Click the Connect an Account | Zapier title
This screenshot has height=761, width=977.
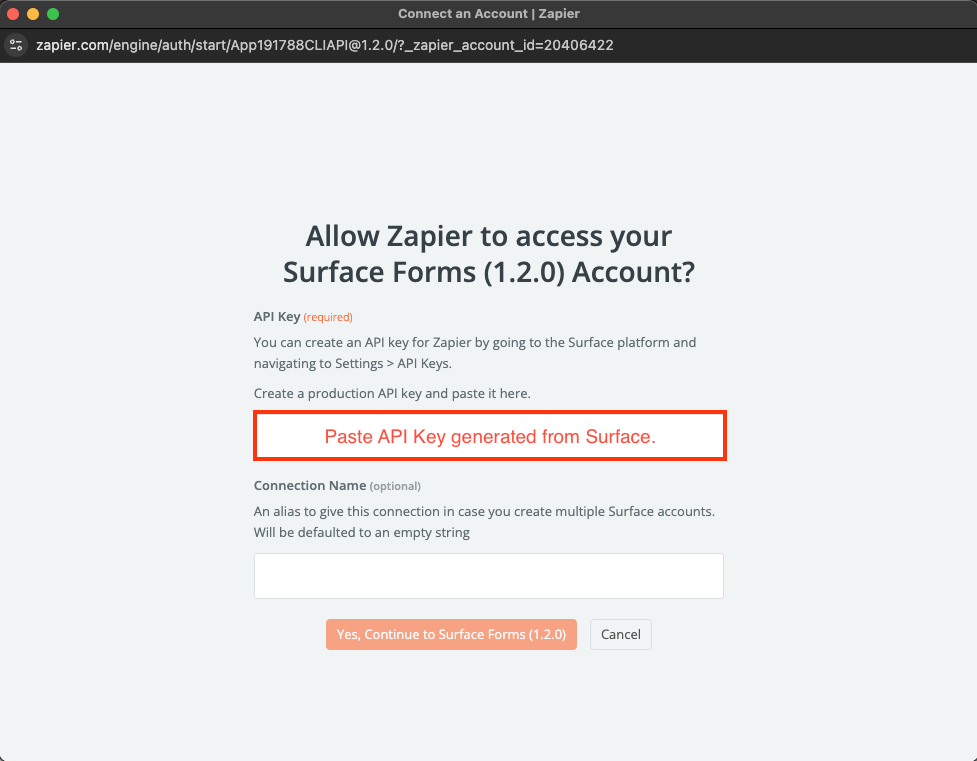[488, 13]
